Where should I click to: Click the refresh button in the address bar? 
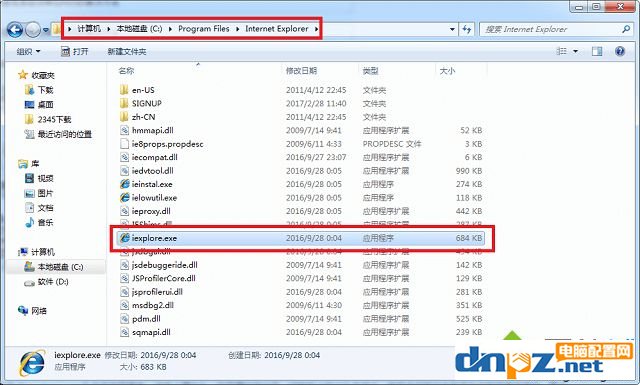pos(467,29)
